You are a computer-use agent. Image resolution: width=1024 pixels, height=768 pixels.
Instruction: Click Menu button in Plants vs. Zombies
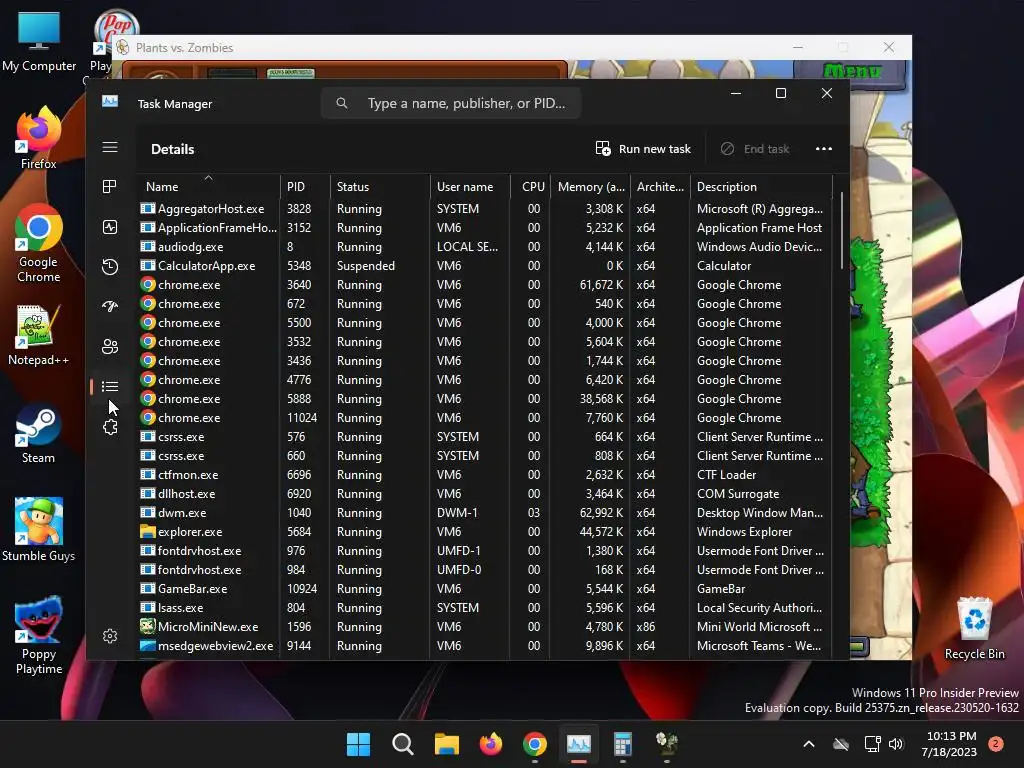851,71
